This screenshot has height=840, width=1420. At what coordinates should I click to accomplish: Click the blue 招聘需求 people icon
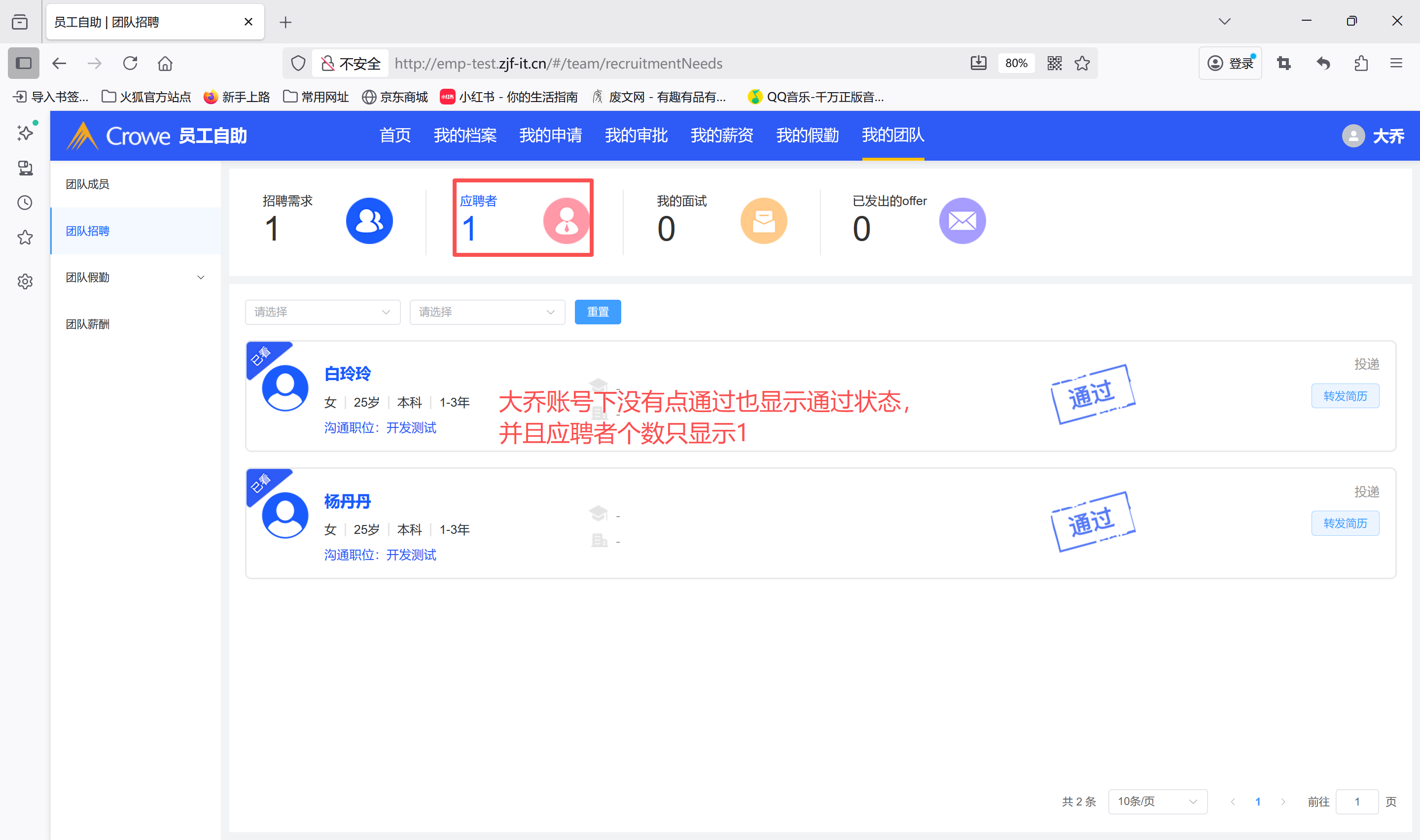369,221
